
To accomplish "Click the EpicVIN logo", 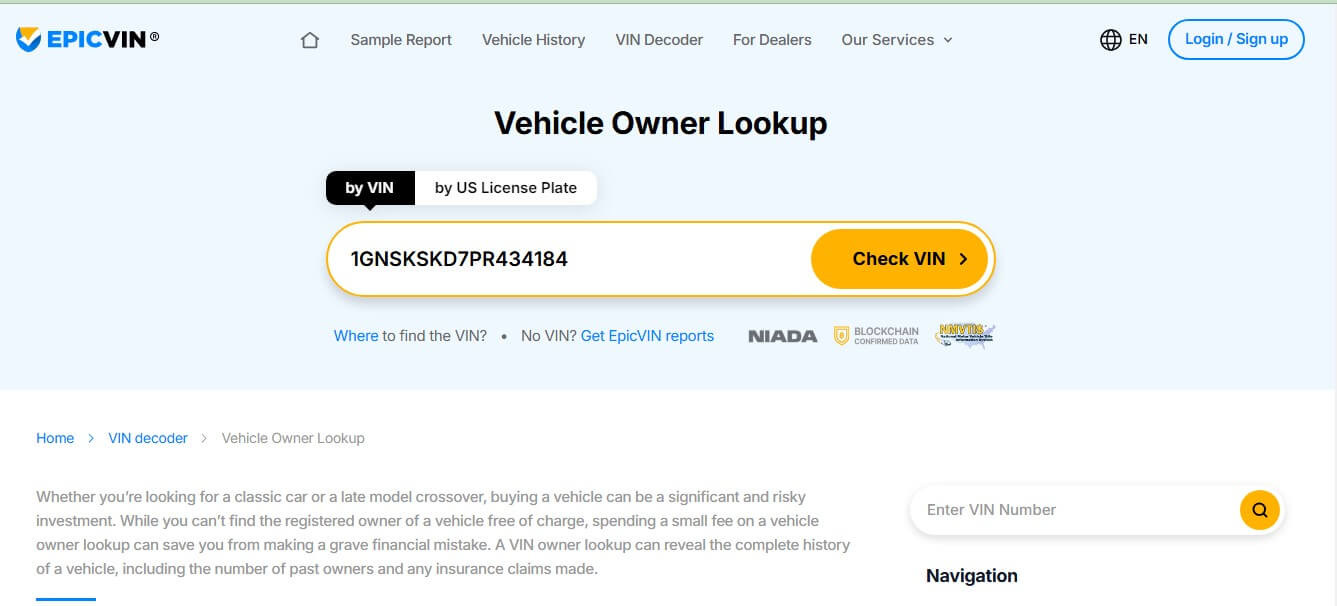I will point(85,38).
